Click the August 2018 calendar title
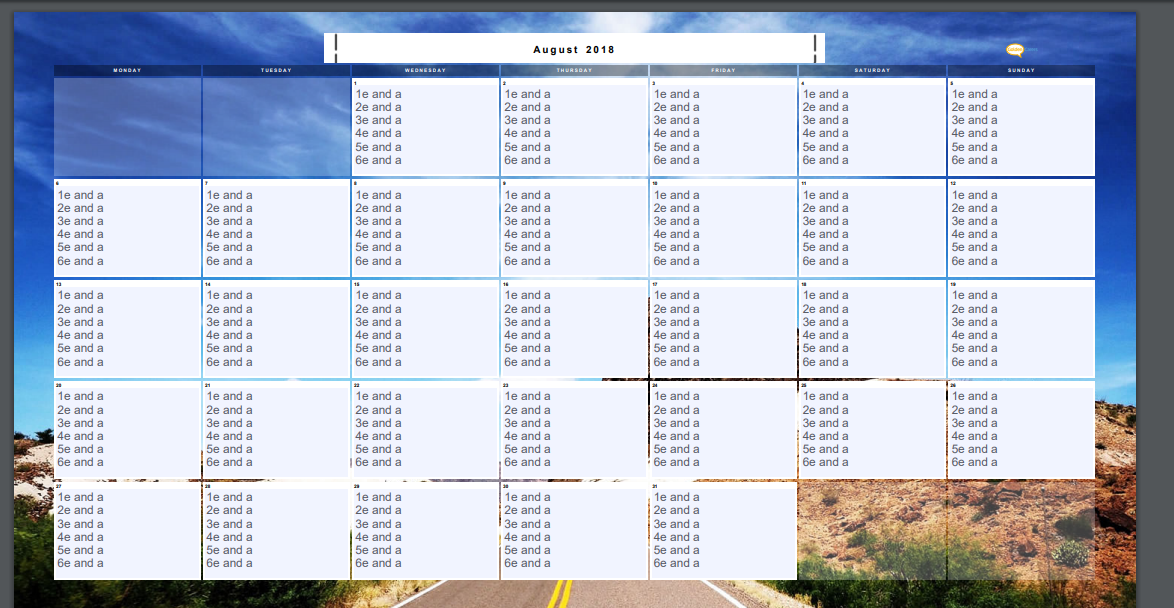The image size is (1174, 608). click(x=573, y=48)
